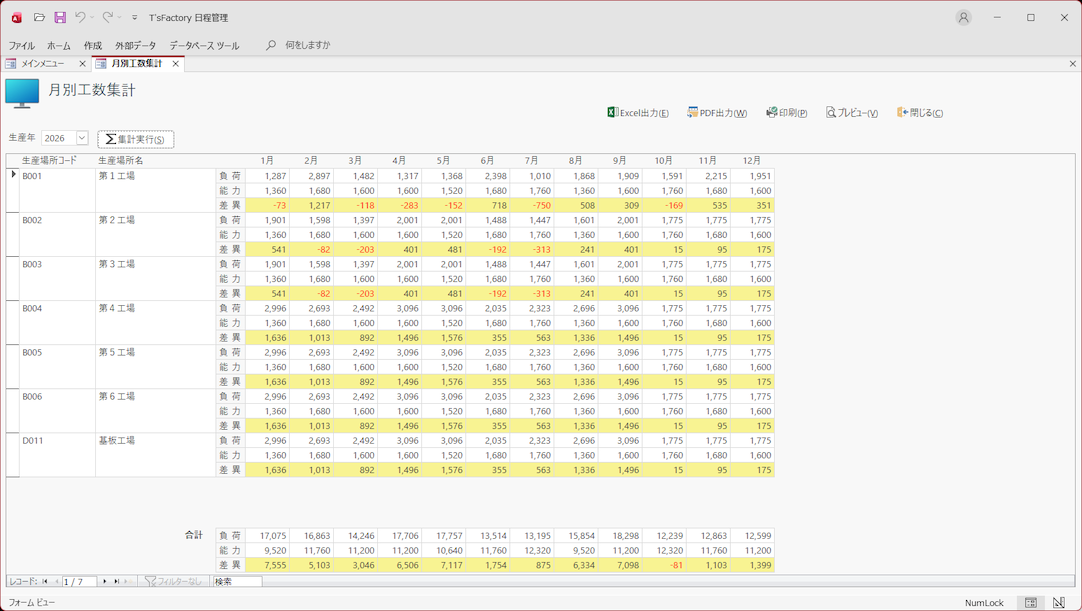Select the B001 row record selector
1082x611 pixels.
(x=13, y=190)
